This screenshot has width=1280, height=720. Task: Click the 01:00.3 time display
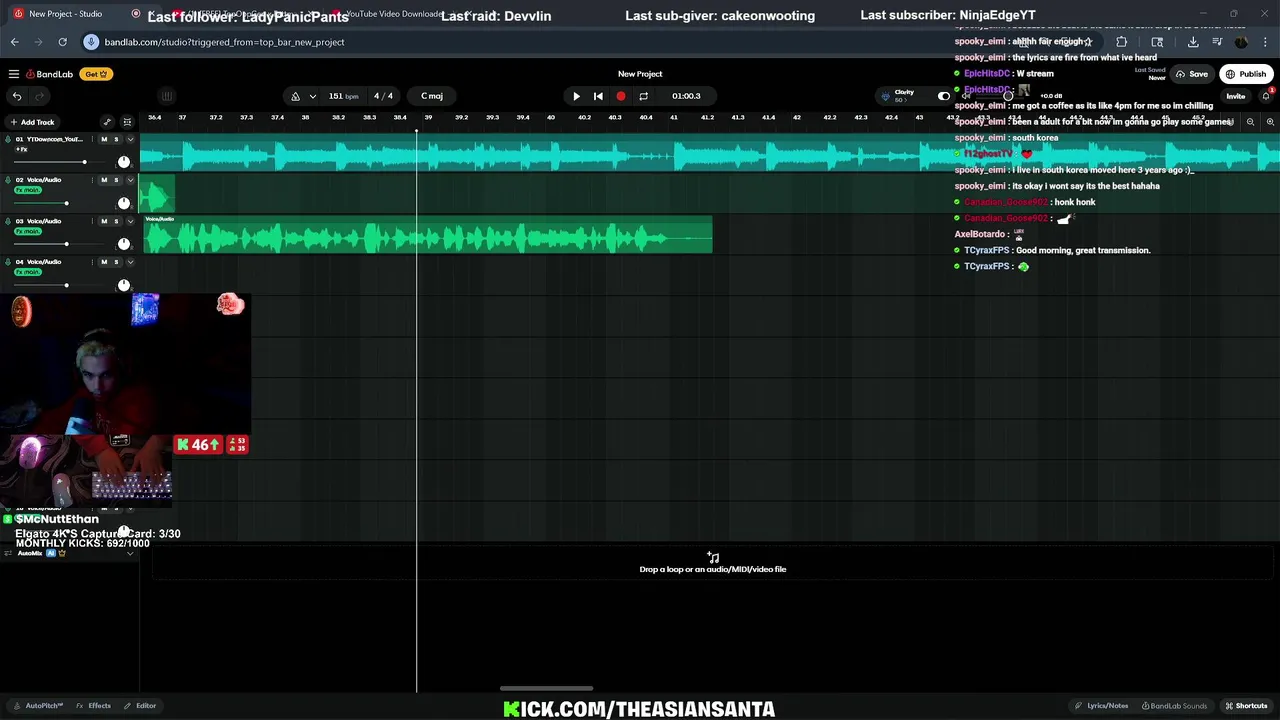coord(686,96)
